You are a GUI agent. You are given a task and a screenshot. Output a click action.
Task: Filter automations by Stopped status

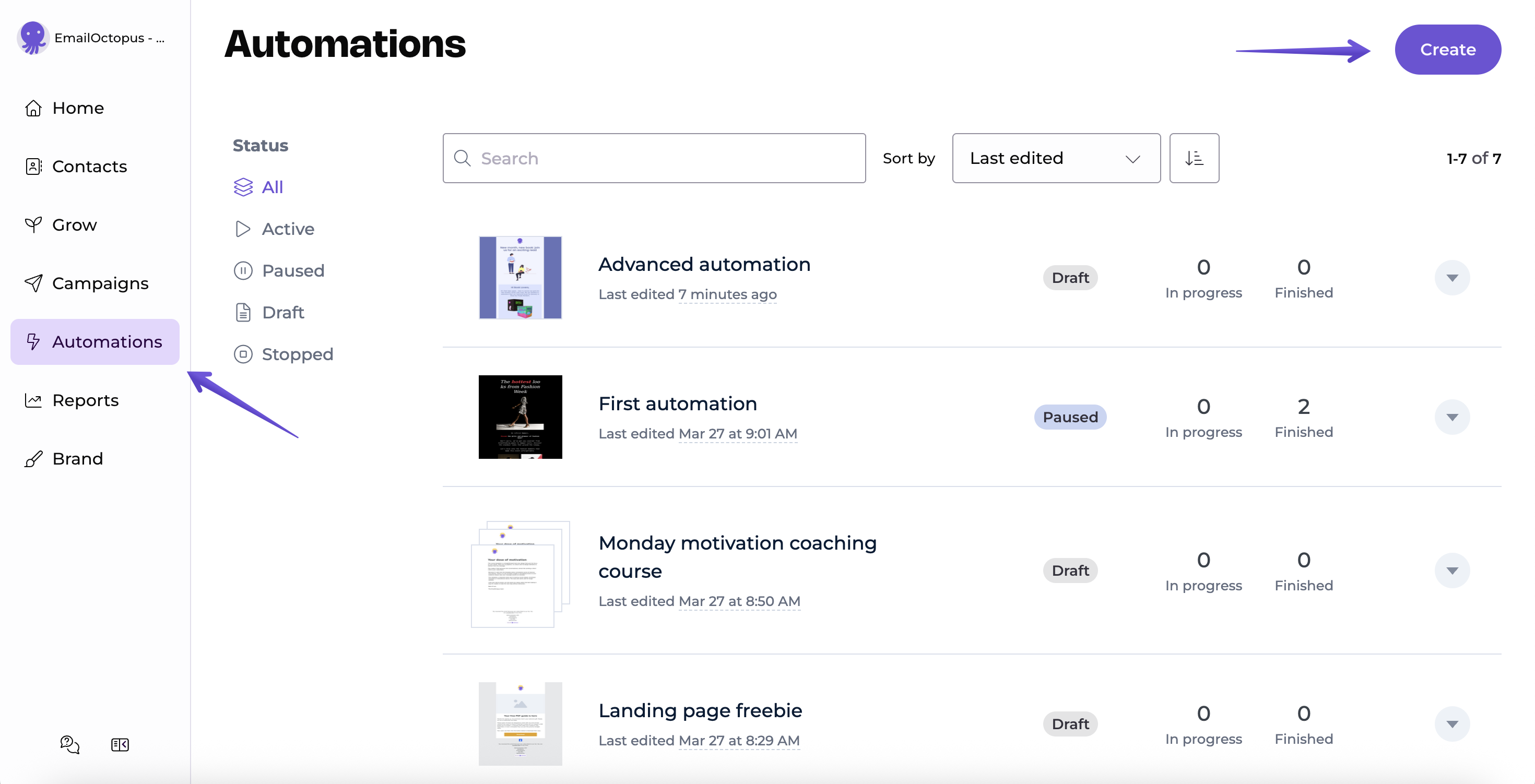(x=297, y=354)
